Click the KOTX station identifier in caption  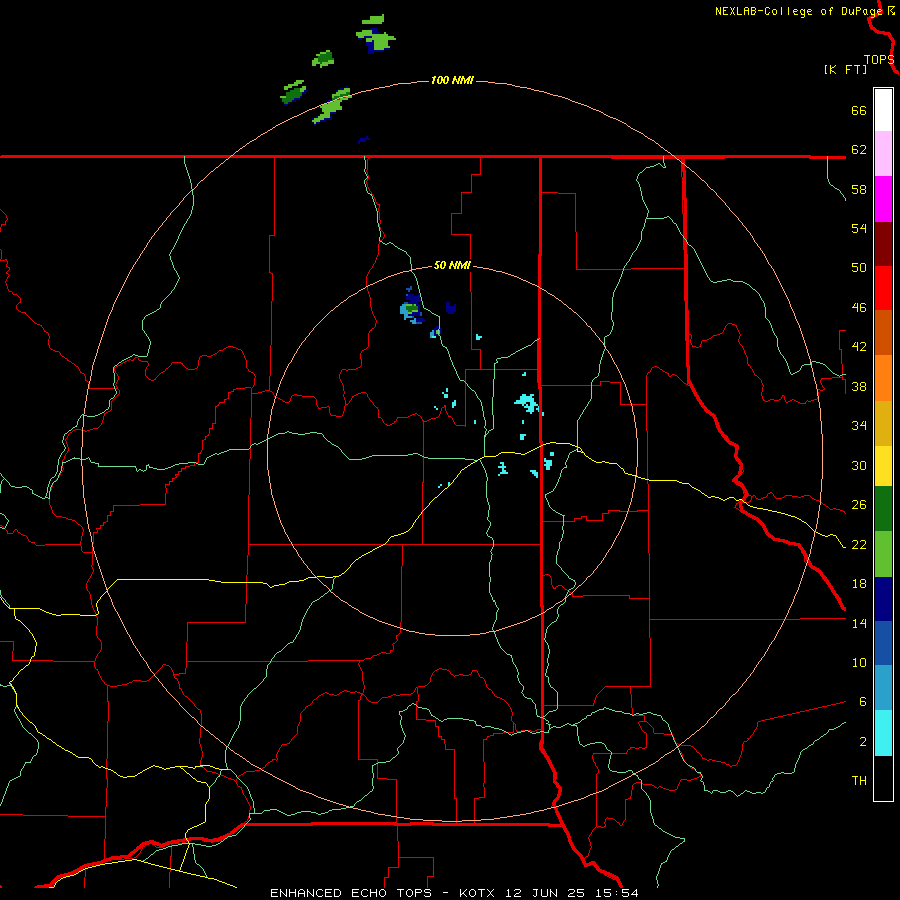point(479,893)
